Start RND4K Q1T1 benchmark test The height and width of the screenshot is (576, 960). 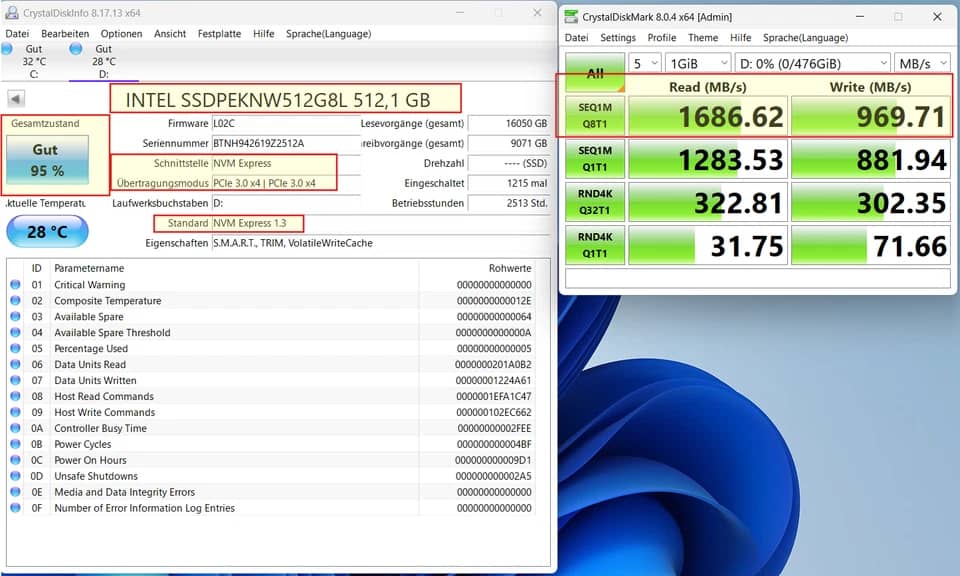click(x=594, y=245)
